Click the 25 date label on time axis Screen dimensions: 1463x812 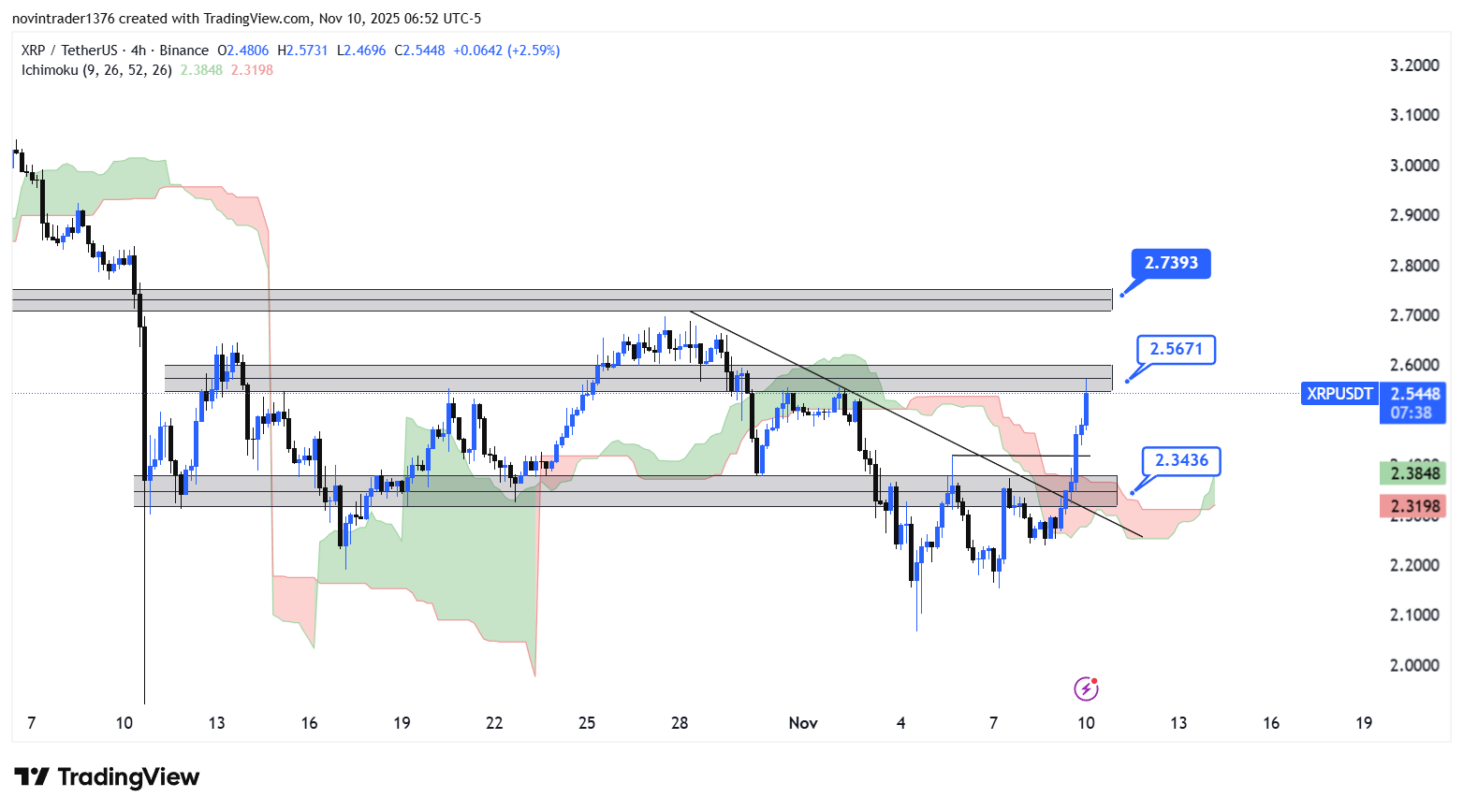point(587,723)
